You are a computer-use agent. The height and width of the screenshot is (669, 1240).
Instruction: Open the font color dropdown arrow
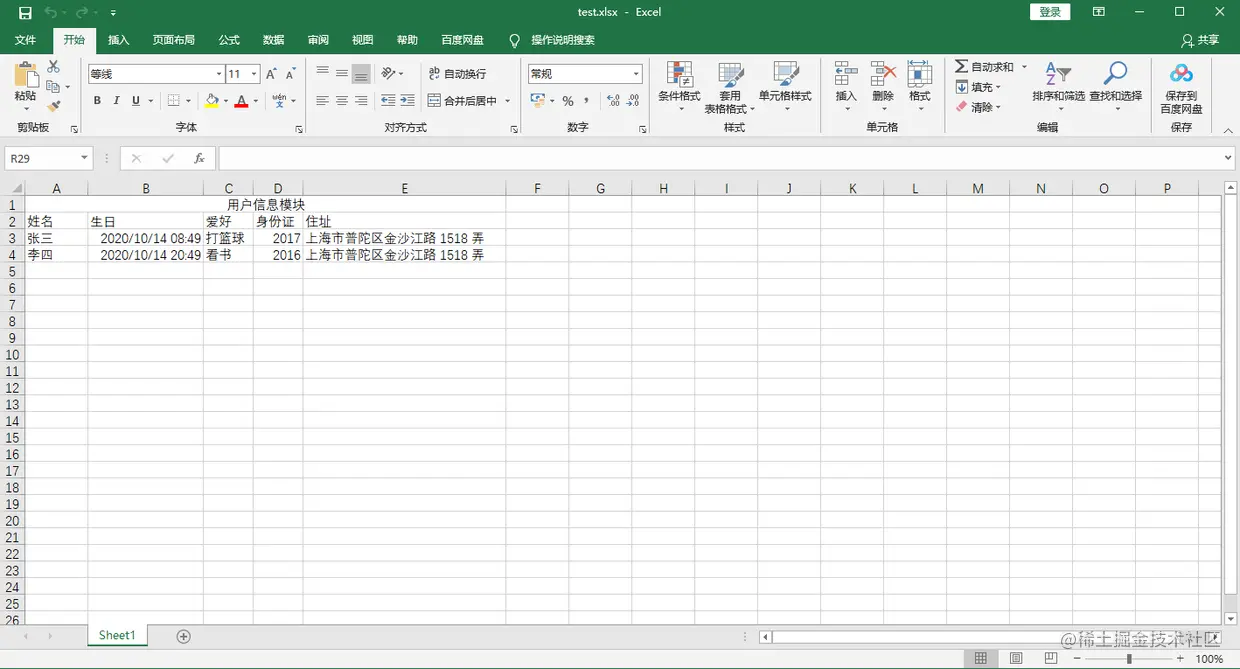coord(256,101)
